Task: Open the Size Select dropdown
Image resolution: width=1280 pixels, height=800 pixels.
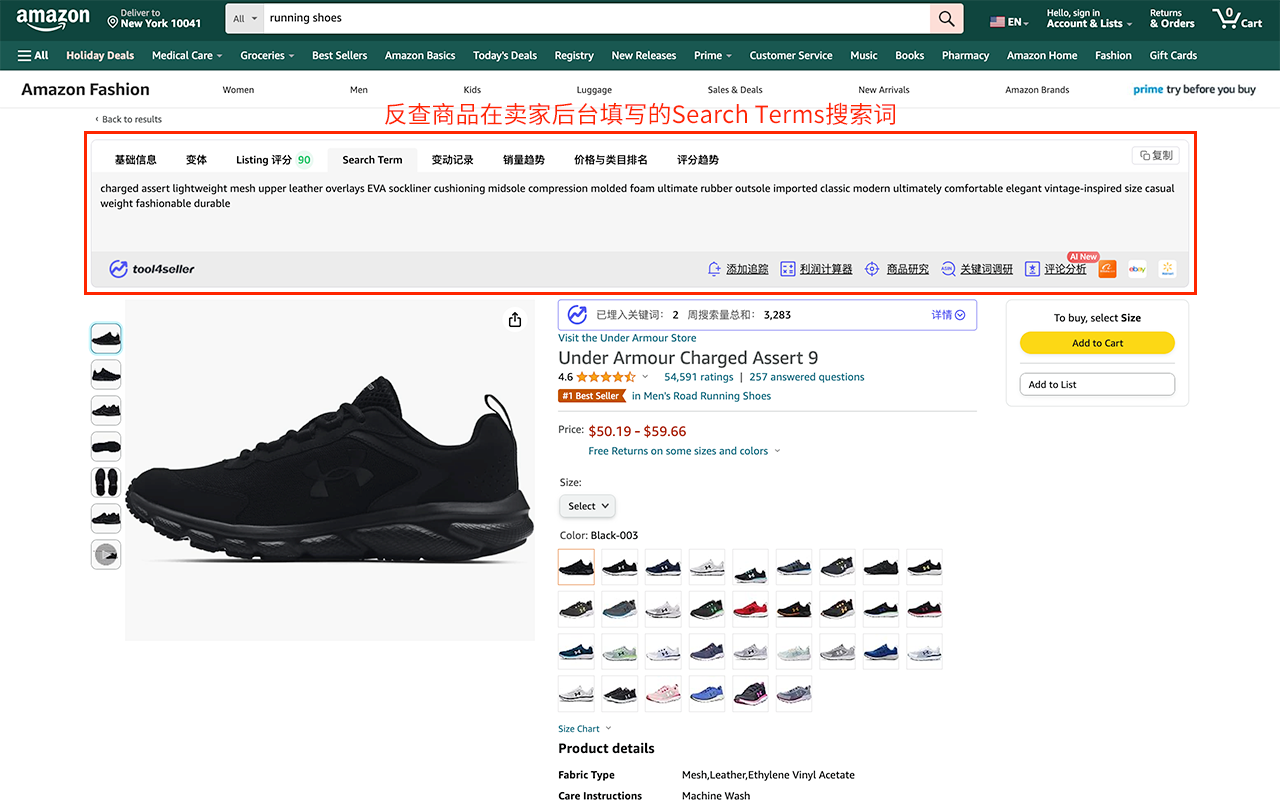Action: pos(587,506)
